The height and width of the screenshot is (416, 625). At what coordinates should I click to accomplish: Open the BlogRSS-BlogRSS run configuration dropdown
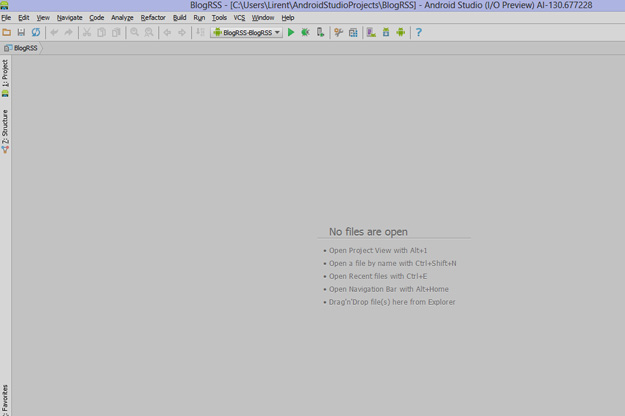coord(247,32)
